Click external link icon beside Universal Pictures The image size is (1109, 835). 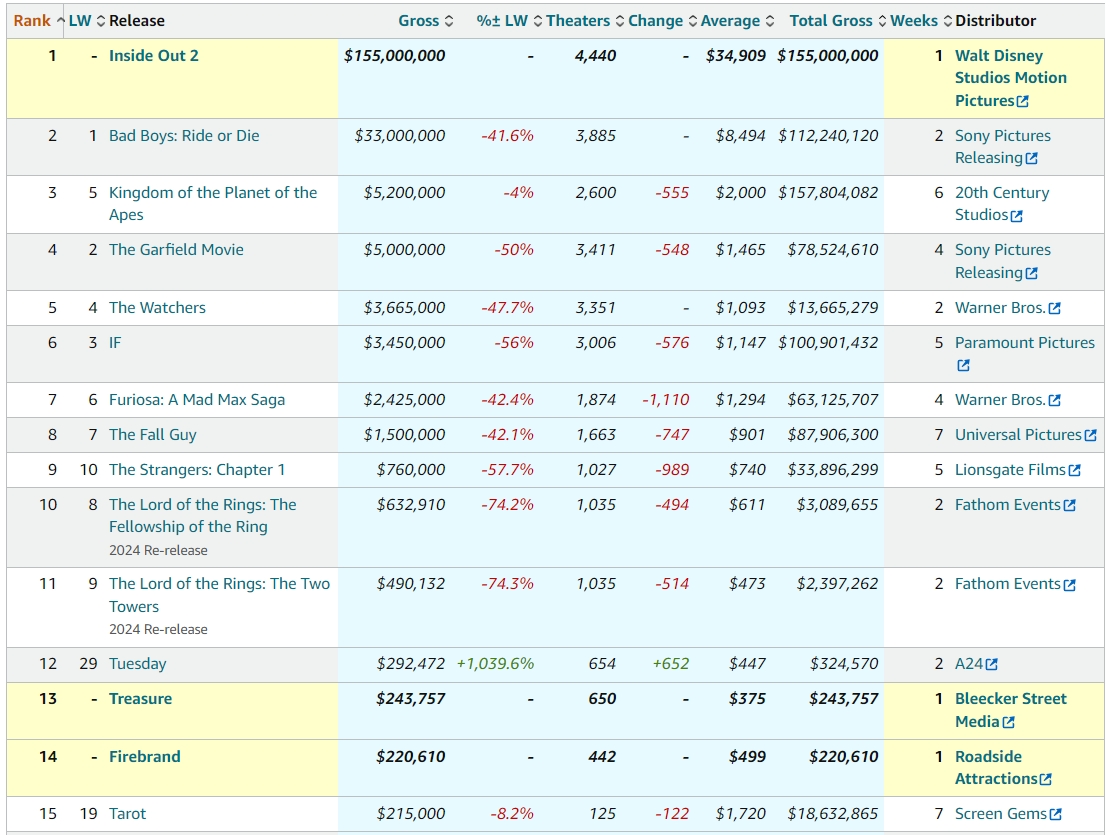click(1090, 435)
